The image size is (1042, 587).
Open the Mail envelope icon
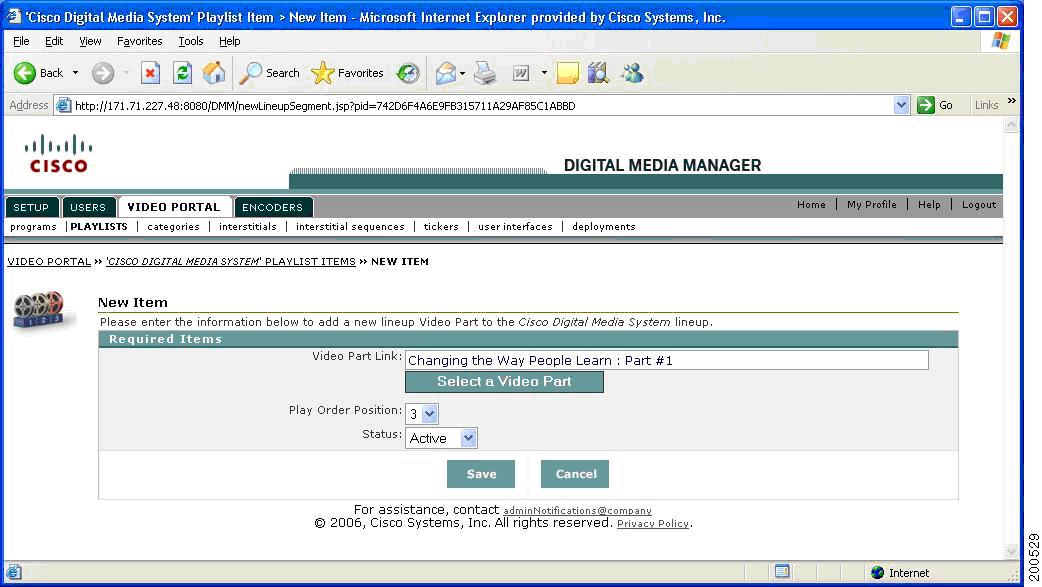(444, 73)
